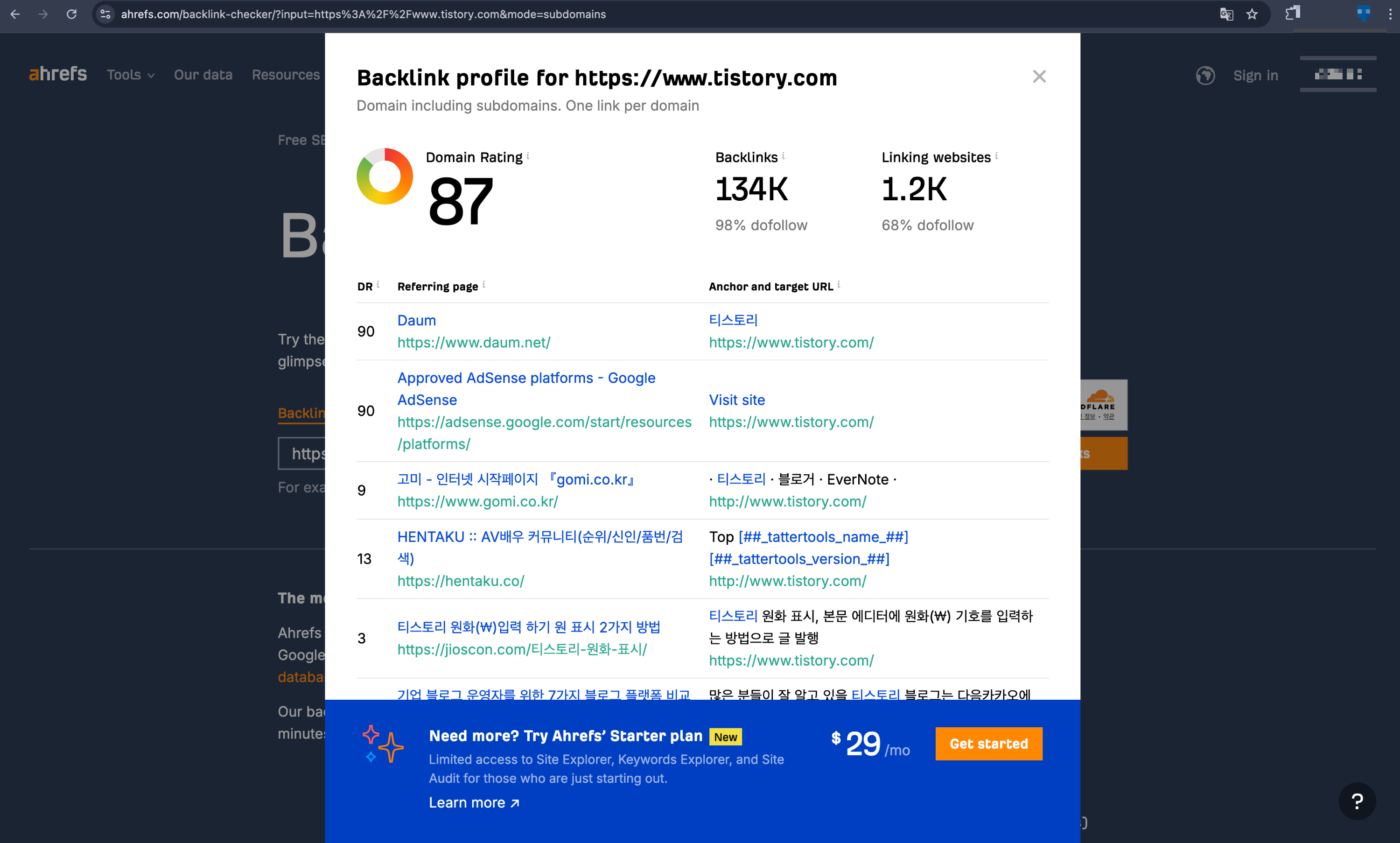Open Approved AdSense platforms page title

pyautogui.click(x=526, y=388)
